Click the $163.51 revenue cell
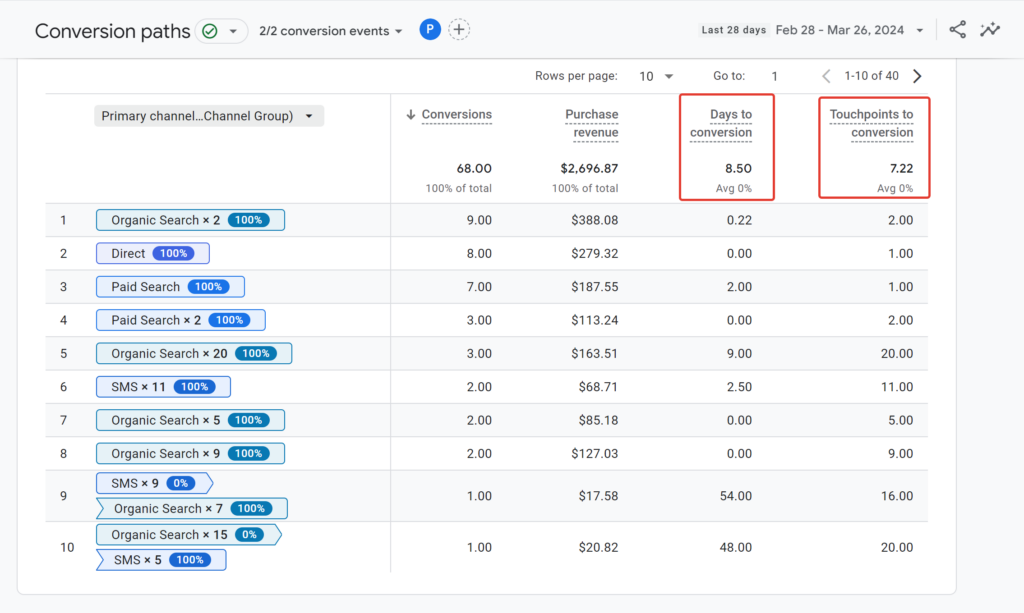1024x613 pixels. (x=594, y=353)
